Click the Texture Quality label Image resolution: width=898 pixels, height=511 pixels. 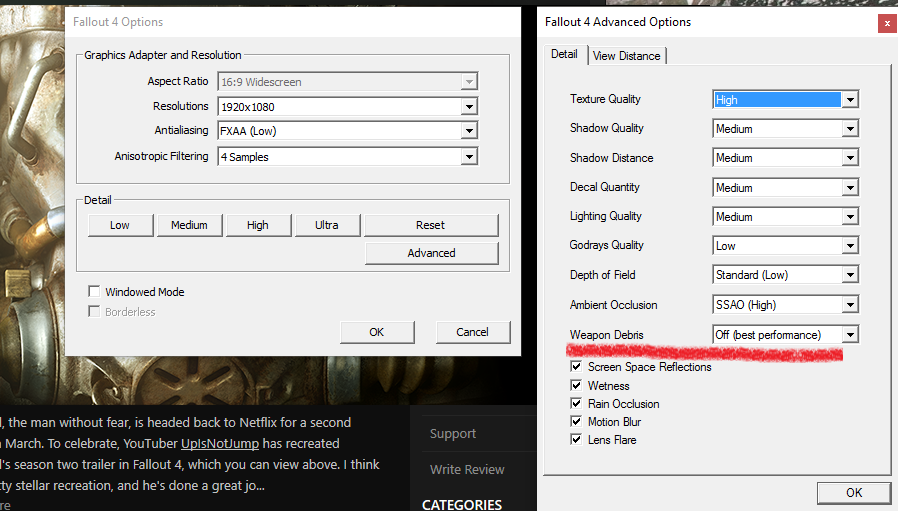[605, 99]
